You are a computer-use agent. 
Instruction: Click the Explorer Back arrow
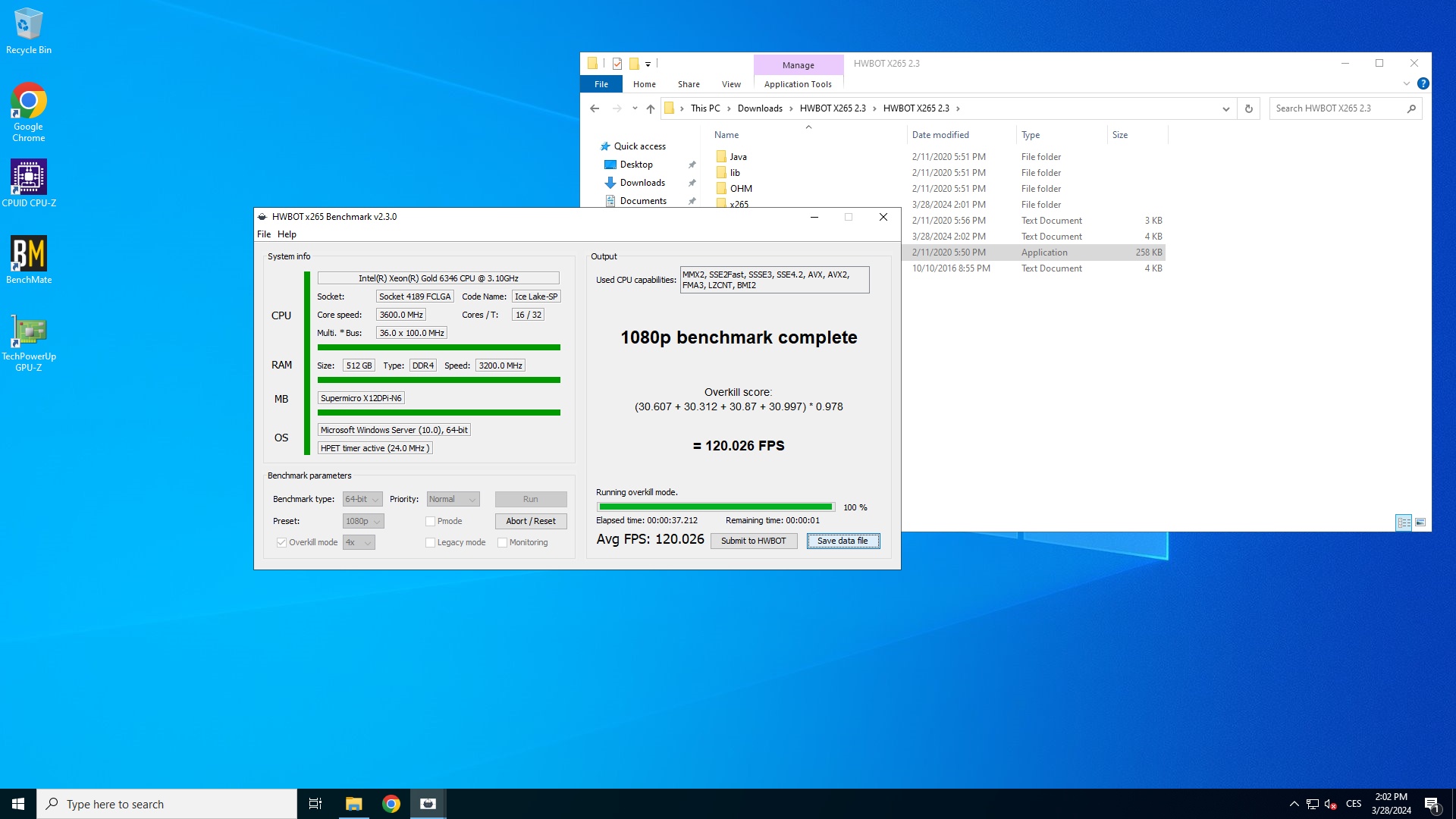(595, 108)
